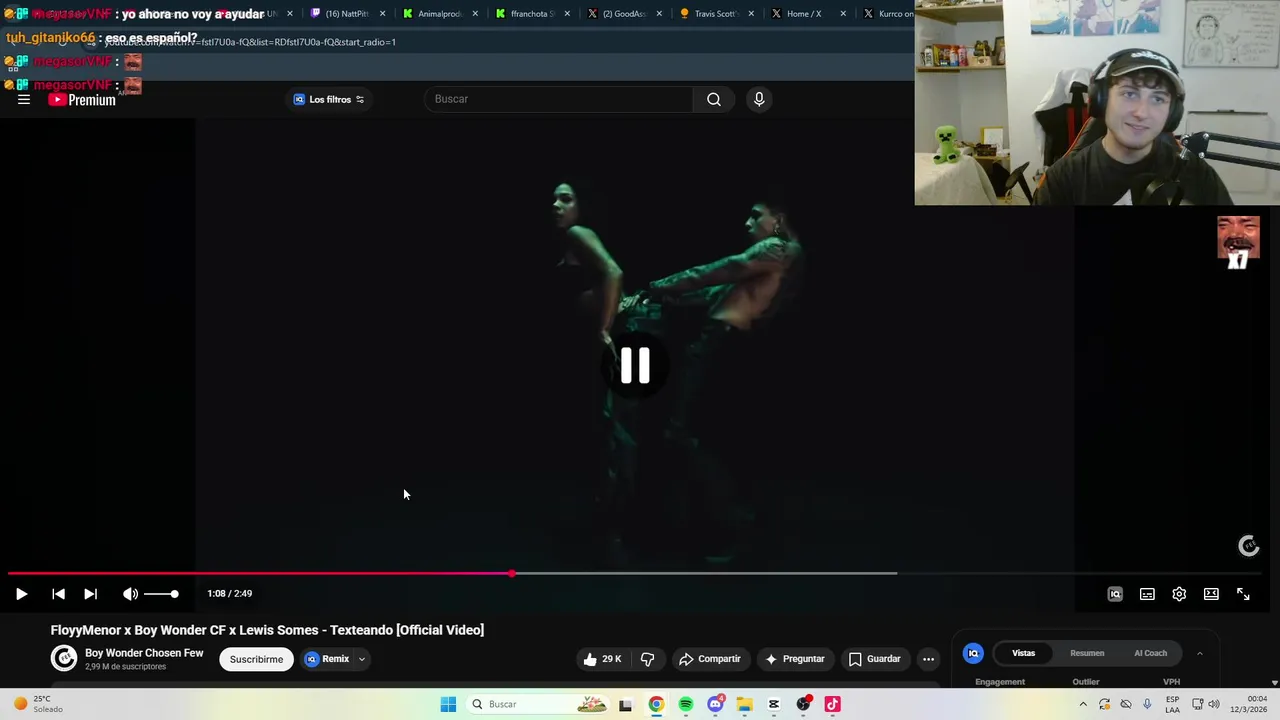Click the circular refresh icon over the video corner
This screenshot has width=1280, height=720.
[x=1249, y=546]
